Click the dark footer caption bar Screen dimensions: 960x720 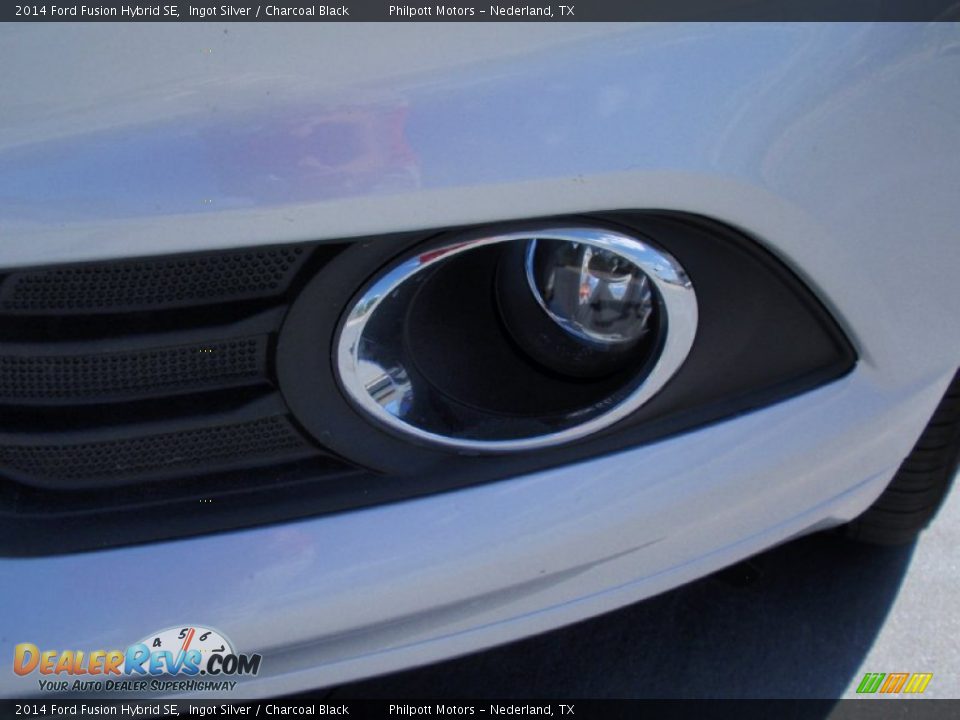click(700, 709)
